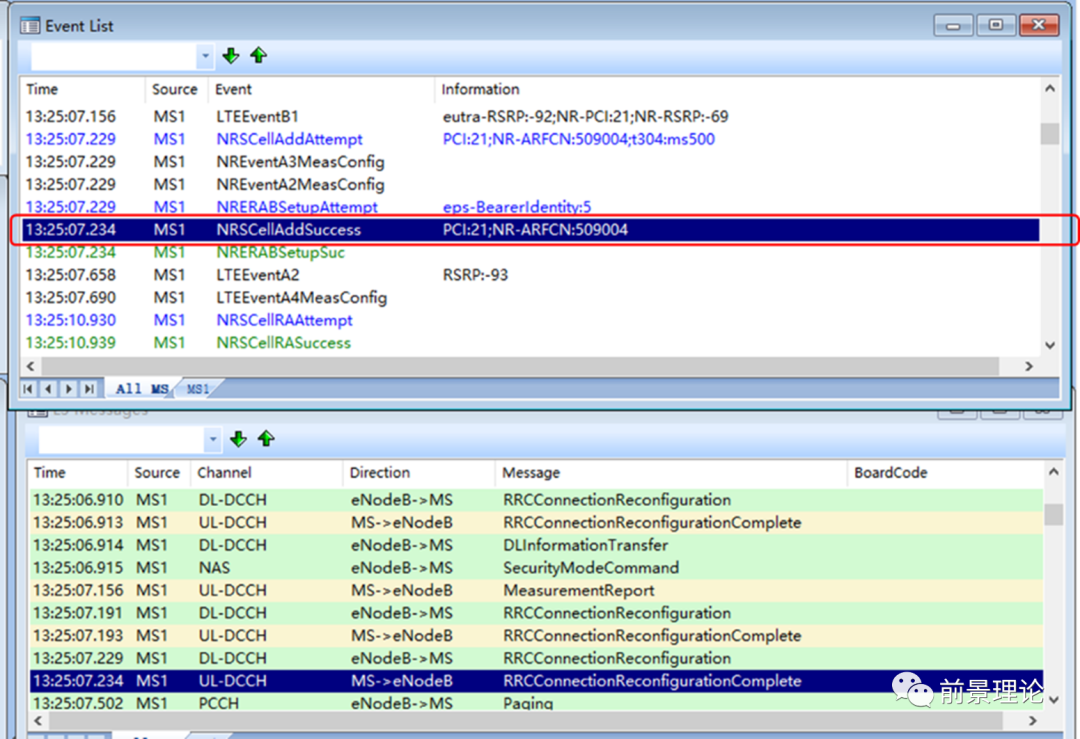Click Event List vertical scrollbar down arrow
The height and width of the screenshot is (739, 1080).
1050,345
